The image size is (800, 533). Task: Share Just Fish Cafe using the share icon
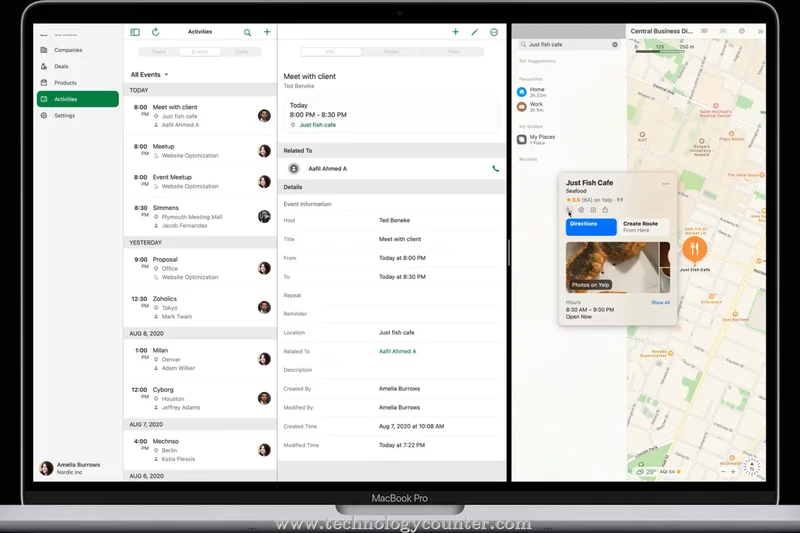606,210
